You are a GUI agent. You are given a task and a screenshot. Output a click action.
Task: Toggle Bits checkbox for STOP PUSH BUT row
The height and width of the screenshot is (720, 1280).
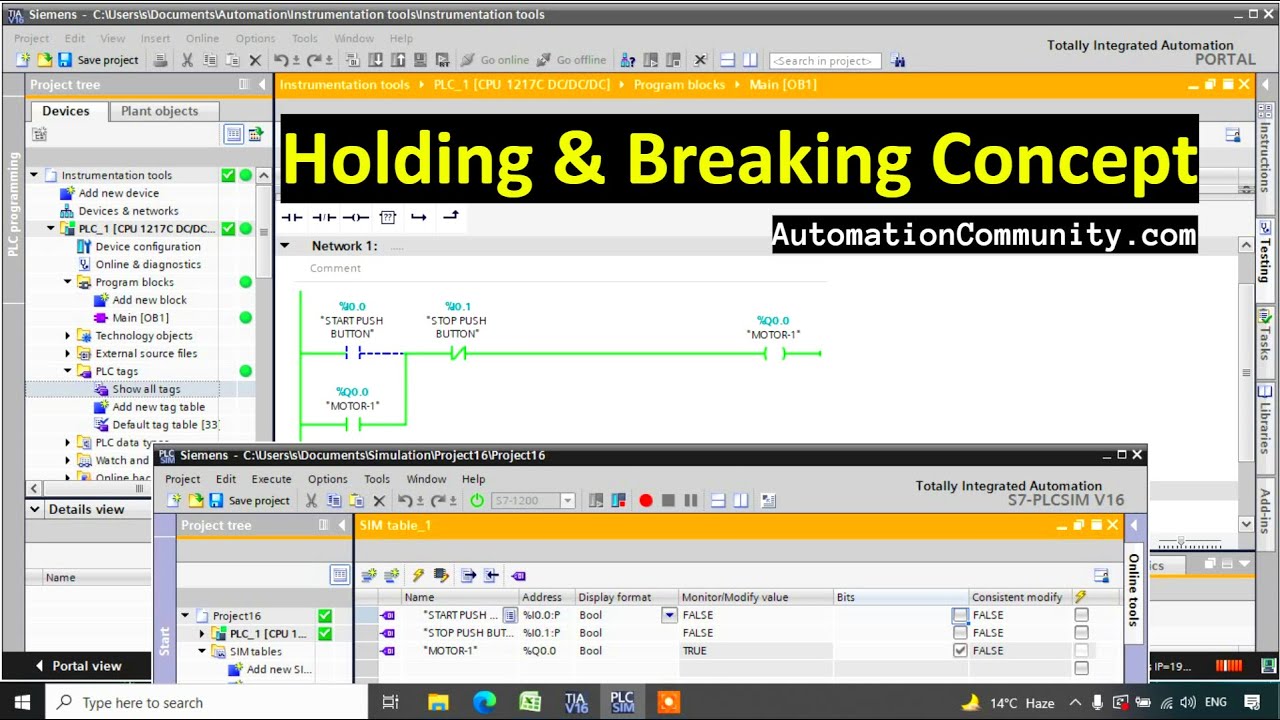point(960,633)
